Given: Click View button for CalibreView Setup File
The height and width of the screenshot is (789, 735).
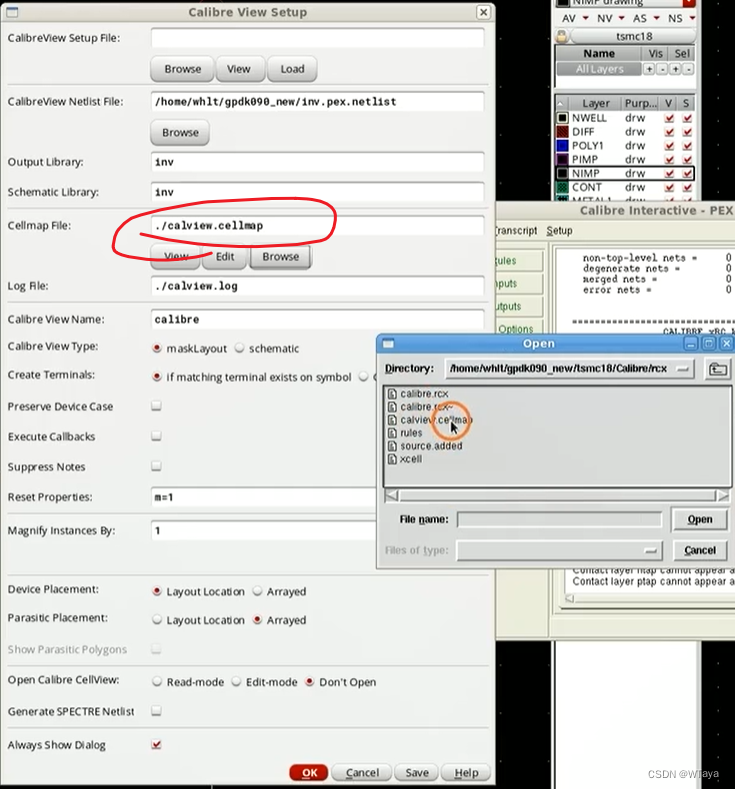Looking at the screenshot, I should 238,69.
